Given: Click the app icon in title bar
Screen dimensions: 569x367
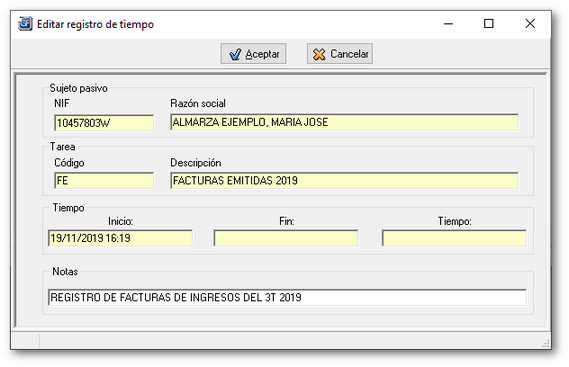Looking at the screenshot, I should pos(25,24).
